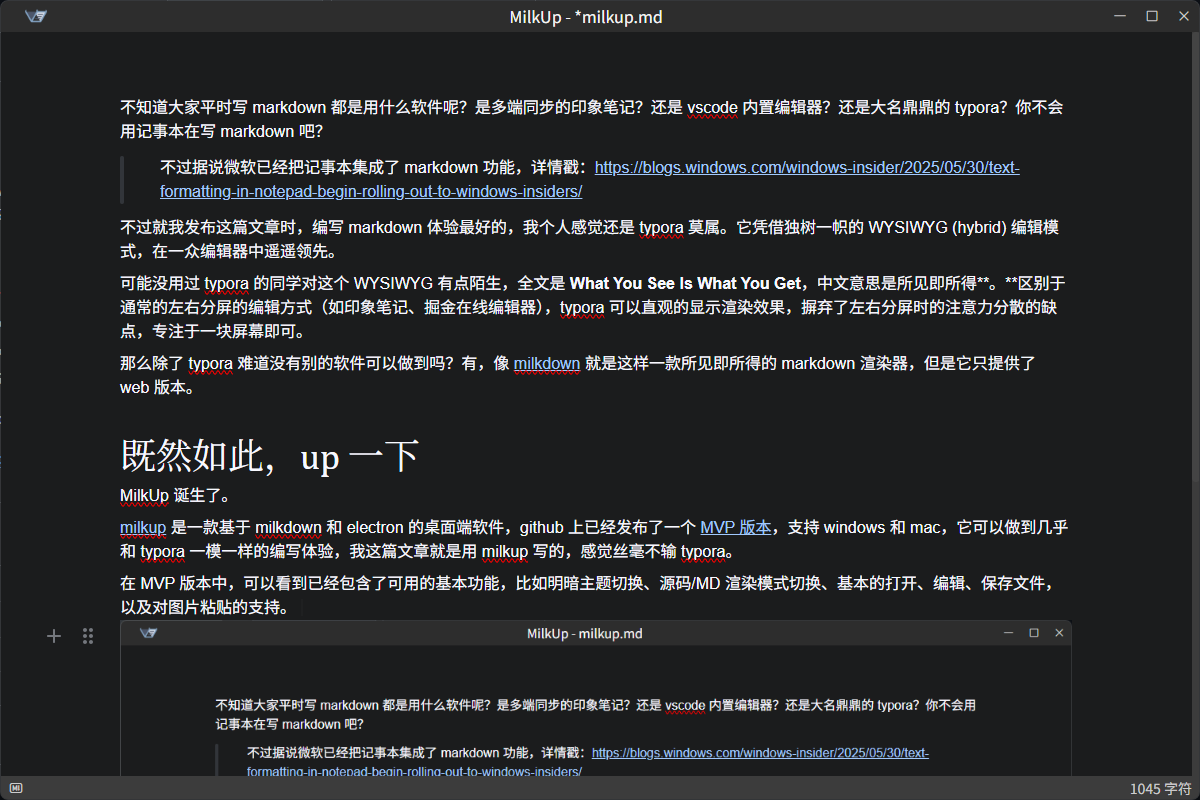This screenshot has width=1200, height=800.
Task: Click the 1045 字符 character count
Action: tap(1159, 789)
